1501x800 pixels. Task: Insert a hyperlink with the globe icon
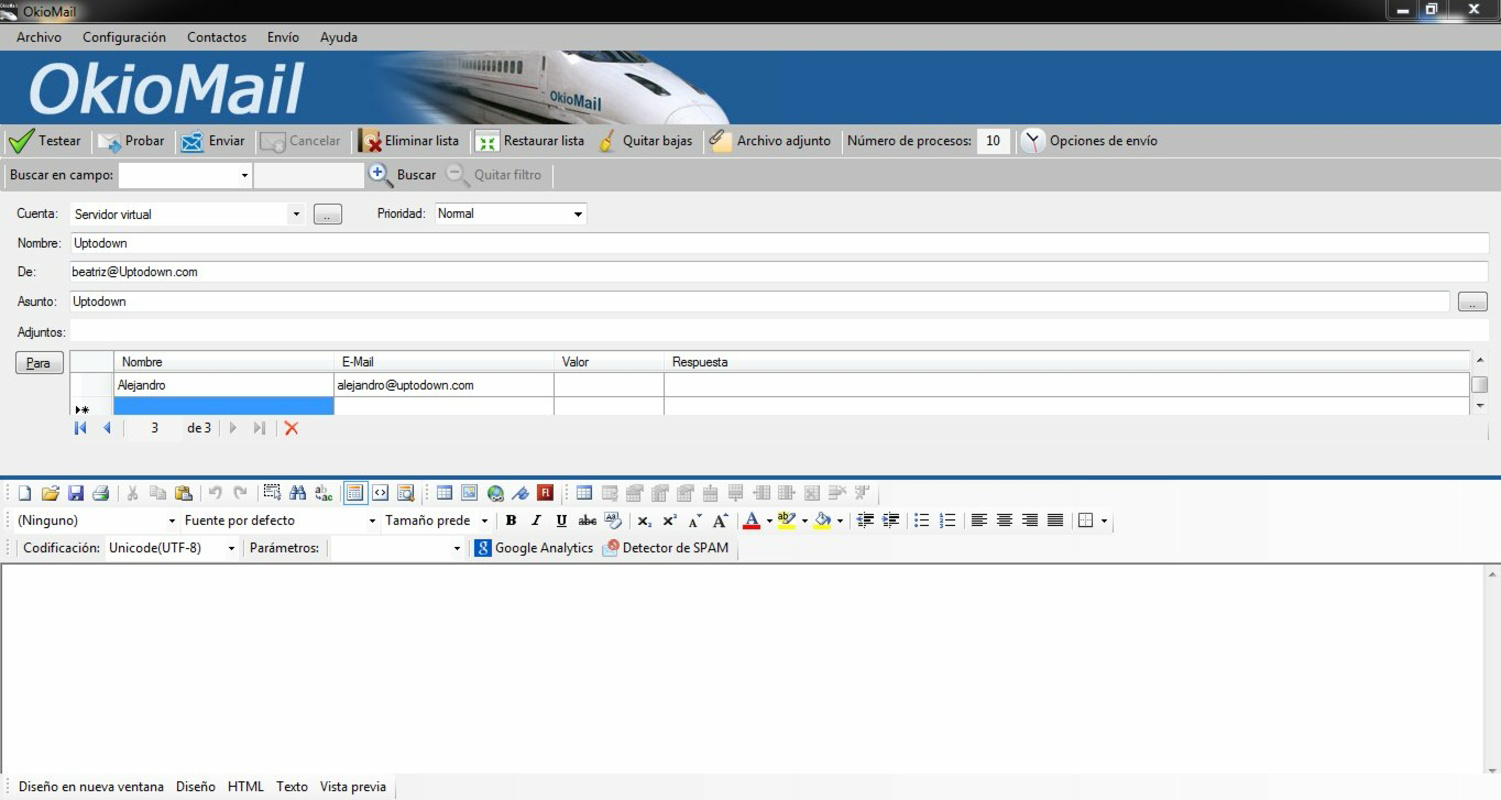[495, 493]
